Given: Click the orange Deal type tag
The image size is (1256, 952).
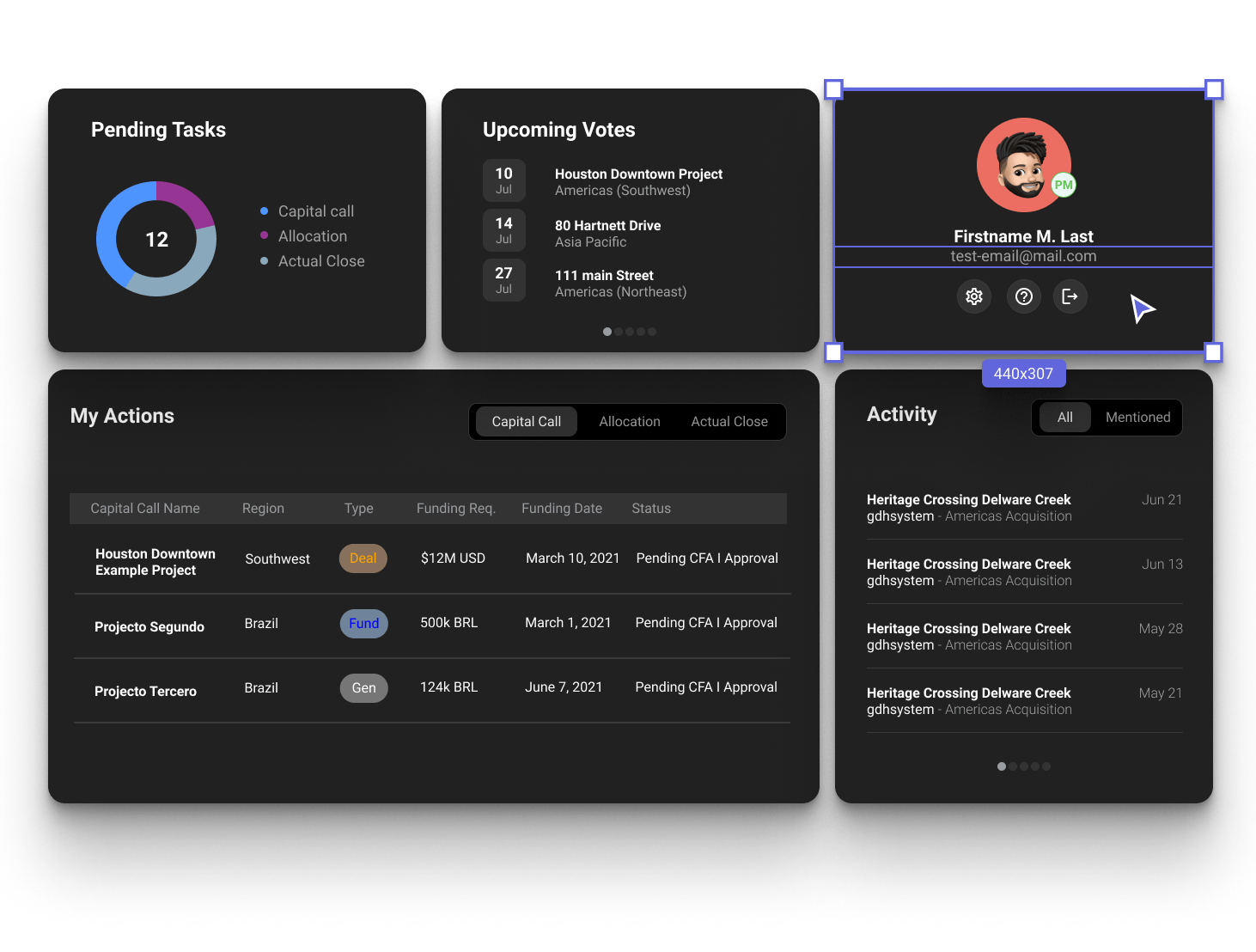Looking at the screenshot, I should [363, 558].
